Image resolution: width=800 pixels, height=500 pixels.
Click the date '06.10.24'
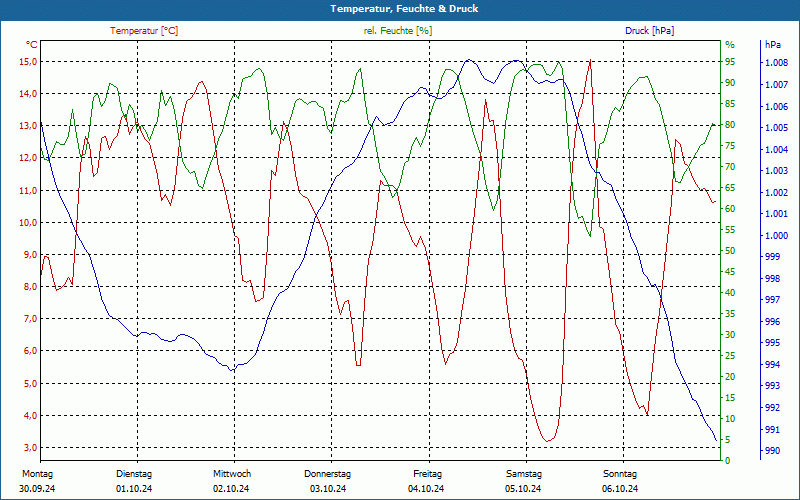click(620, 489)
